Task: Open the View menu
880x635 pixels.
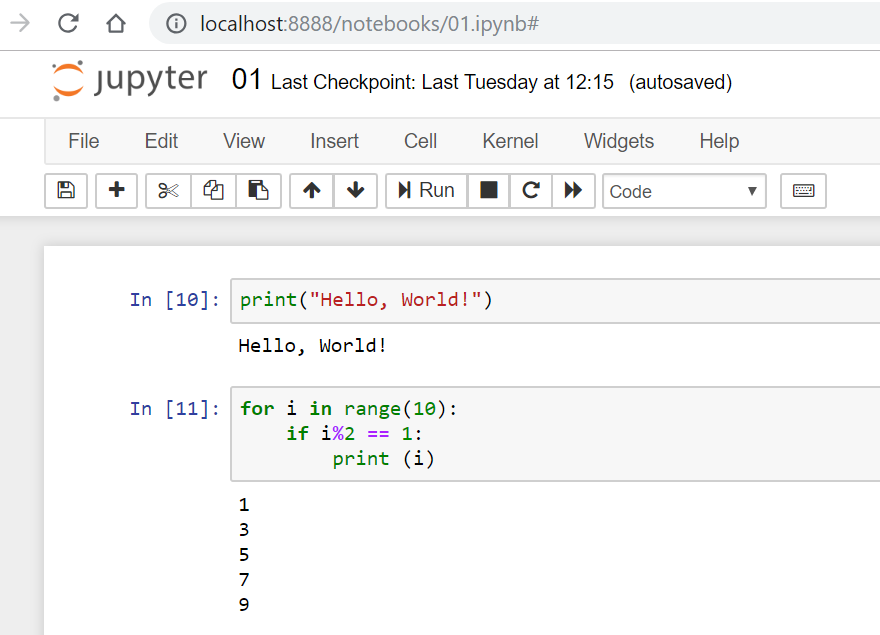Action: click(244, 141)
